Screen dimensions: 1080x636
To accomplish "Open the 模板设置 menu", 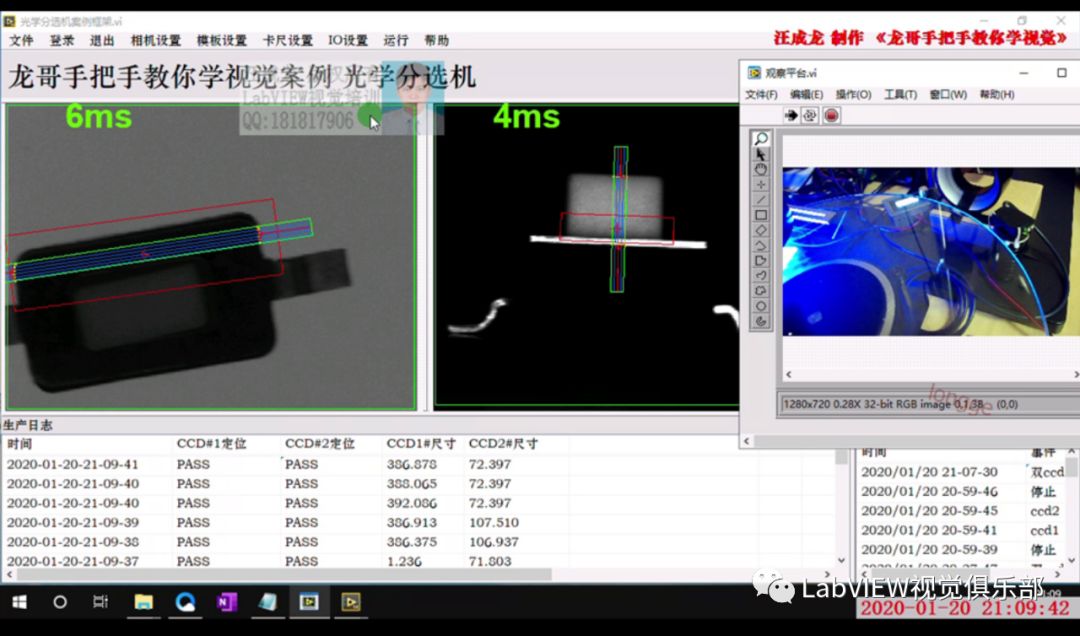I will [222, 41].
